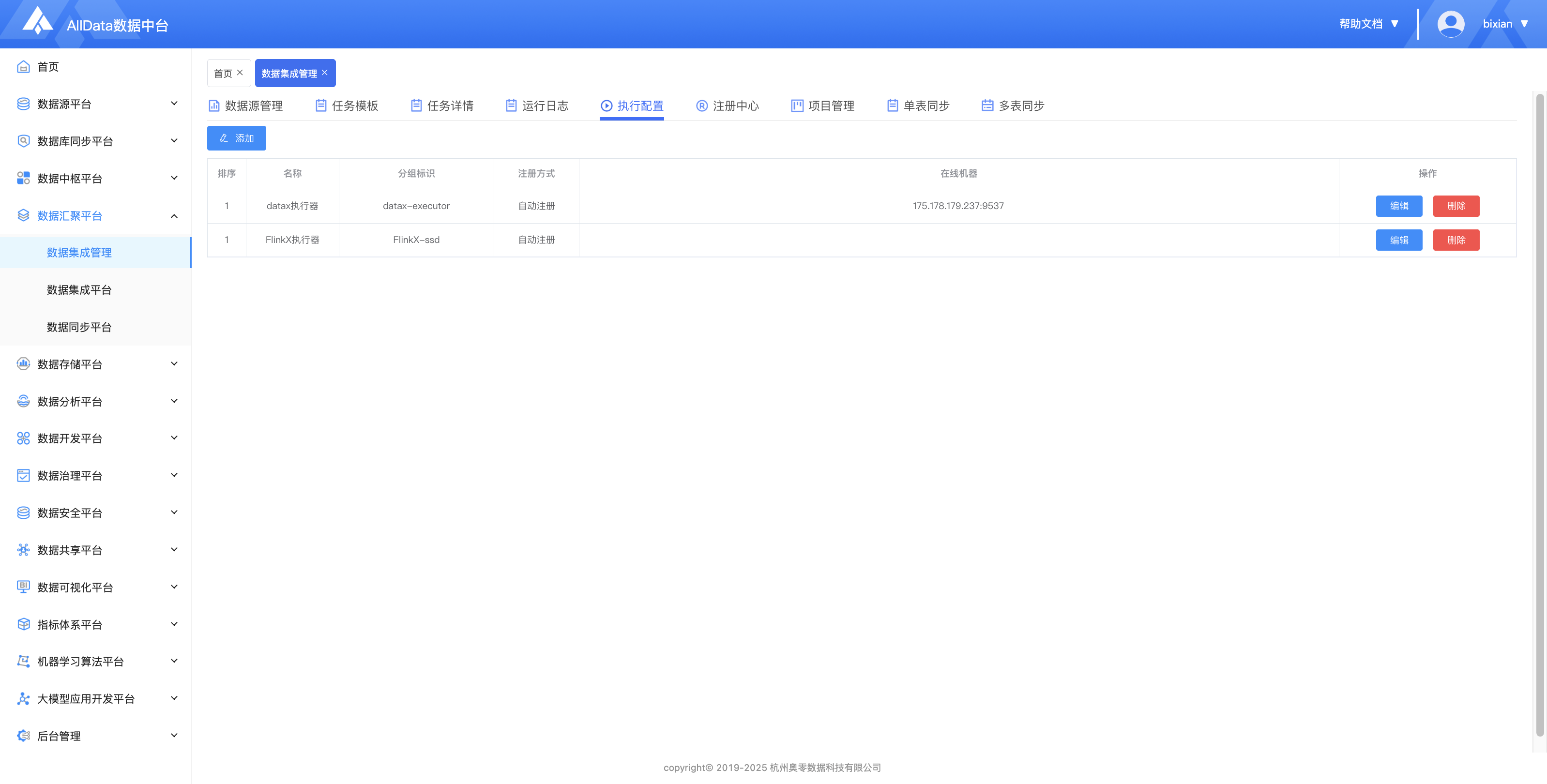The image size is (1547, 784).
Task: Click the 添加 button
Action: tap(236, 138)
